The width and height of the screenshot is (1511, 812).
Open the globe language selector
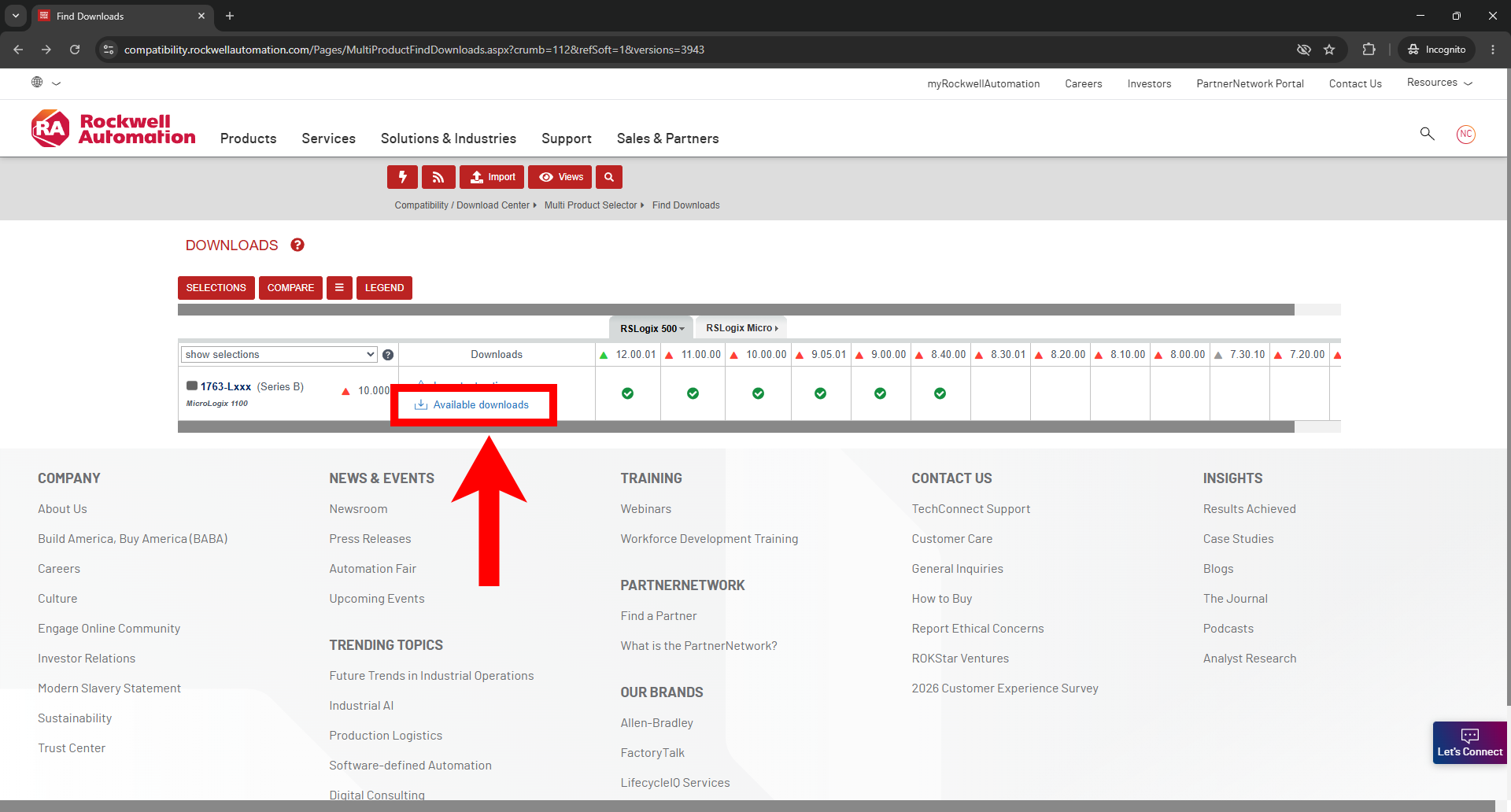[x=46, y=82]
